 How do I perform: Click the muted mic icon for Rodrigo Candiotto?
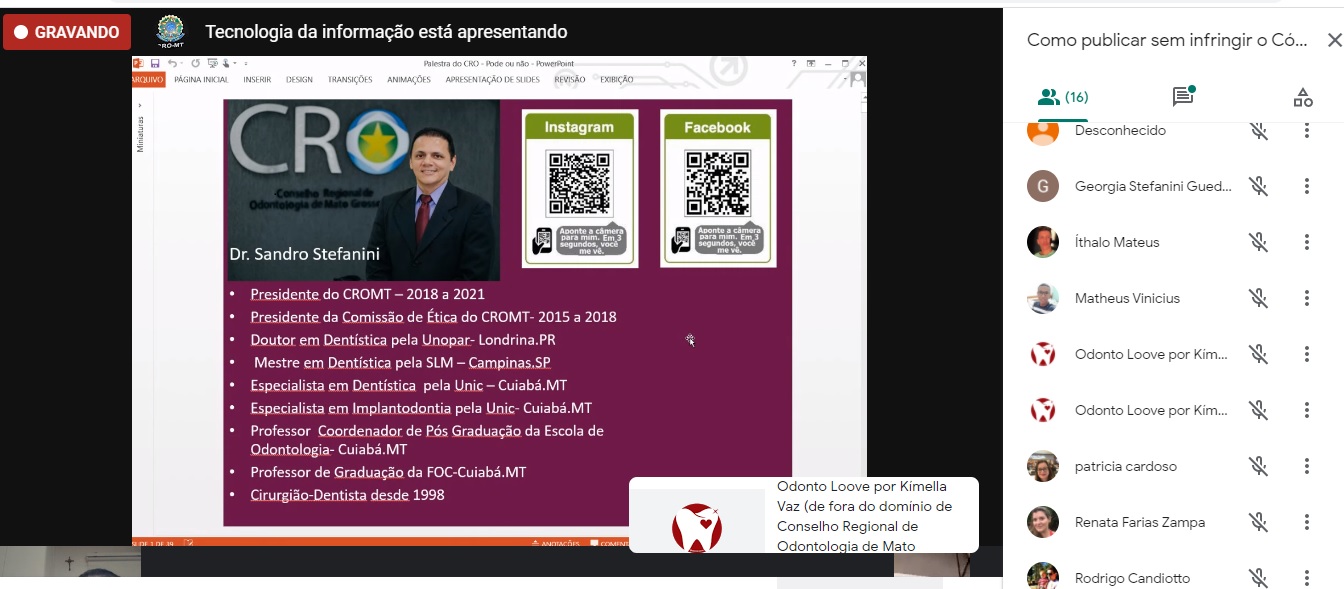pos(1258,578)
